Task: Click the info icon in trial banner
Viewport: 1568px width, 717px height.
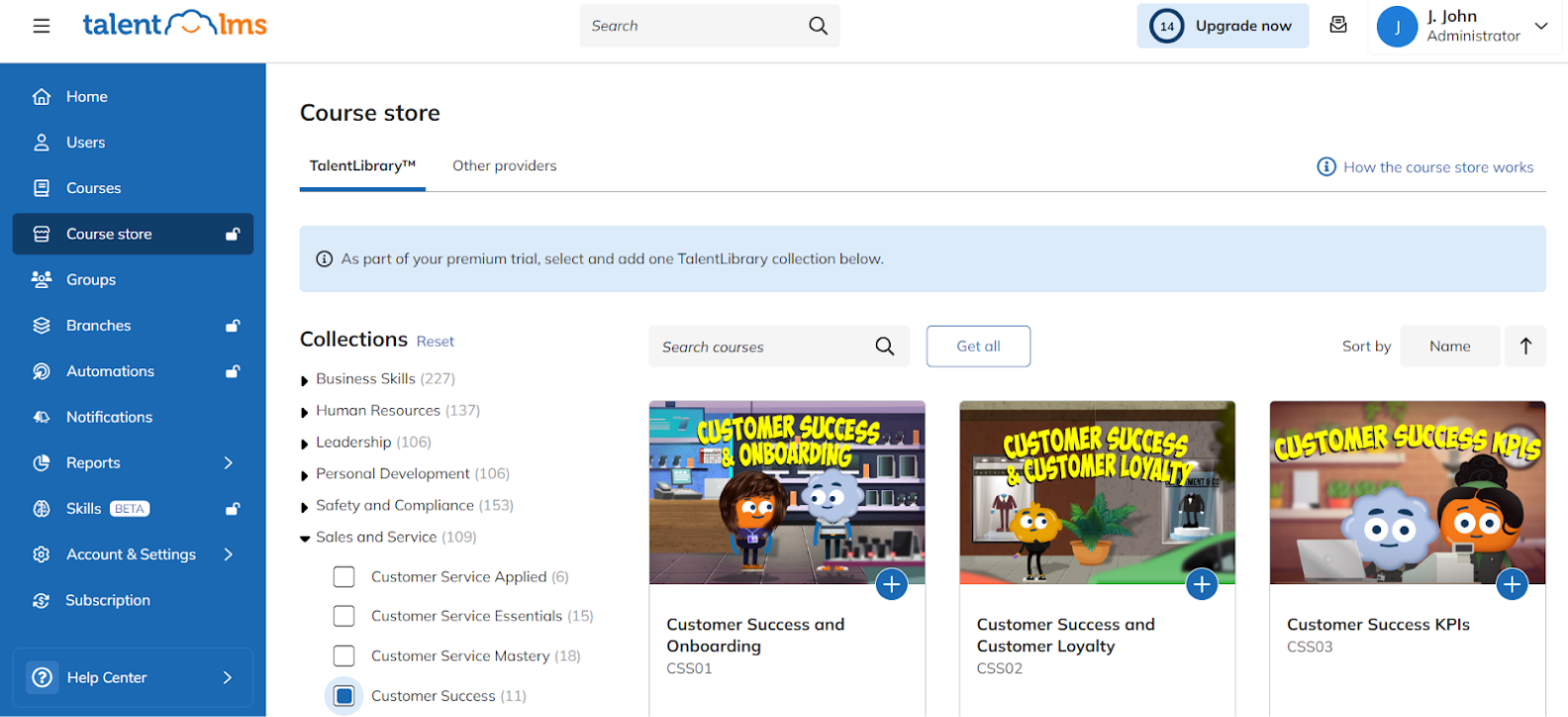Action: point(324,258)
